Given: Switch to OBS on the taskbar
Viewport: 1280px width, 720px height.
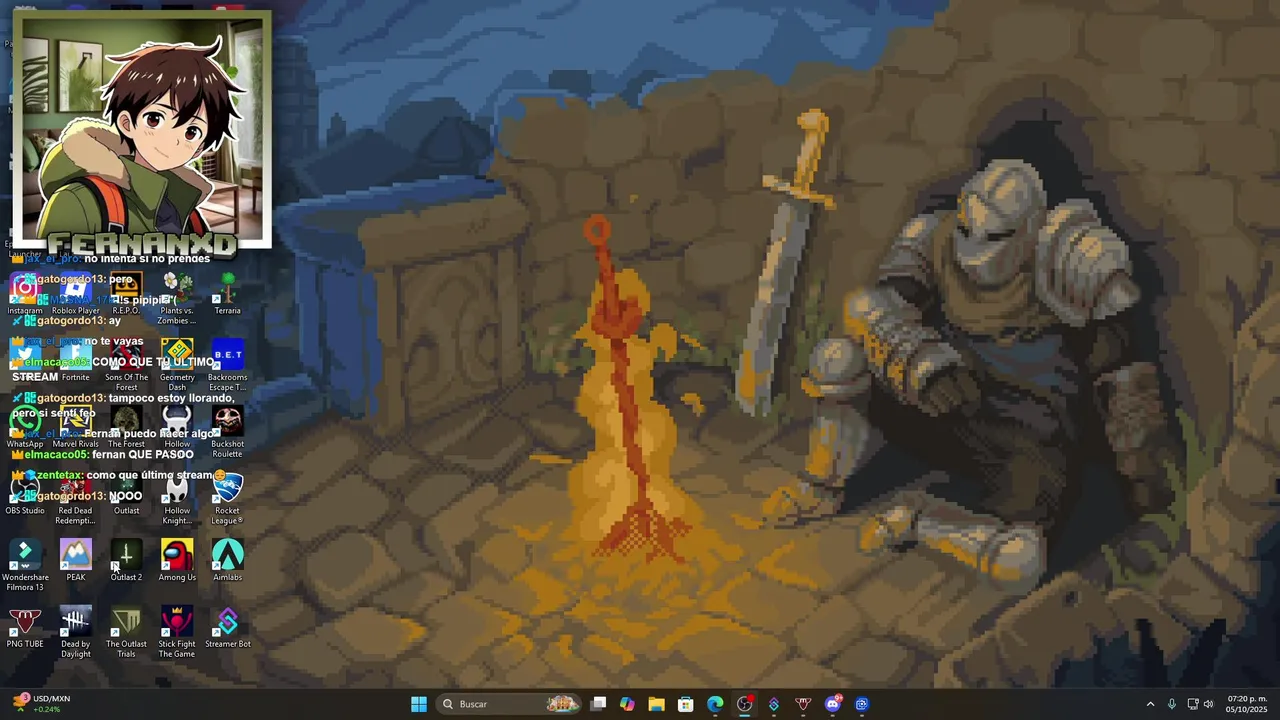Looking at the screenshot, I should click(x=744, y=704).
